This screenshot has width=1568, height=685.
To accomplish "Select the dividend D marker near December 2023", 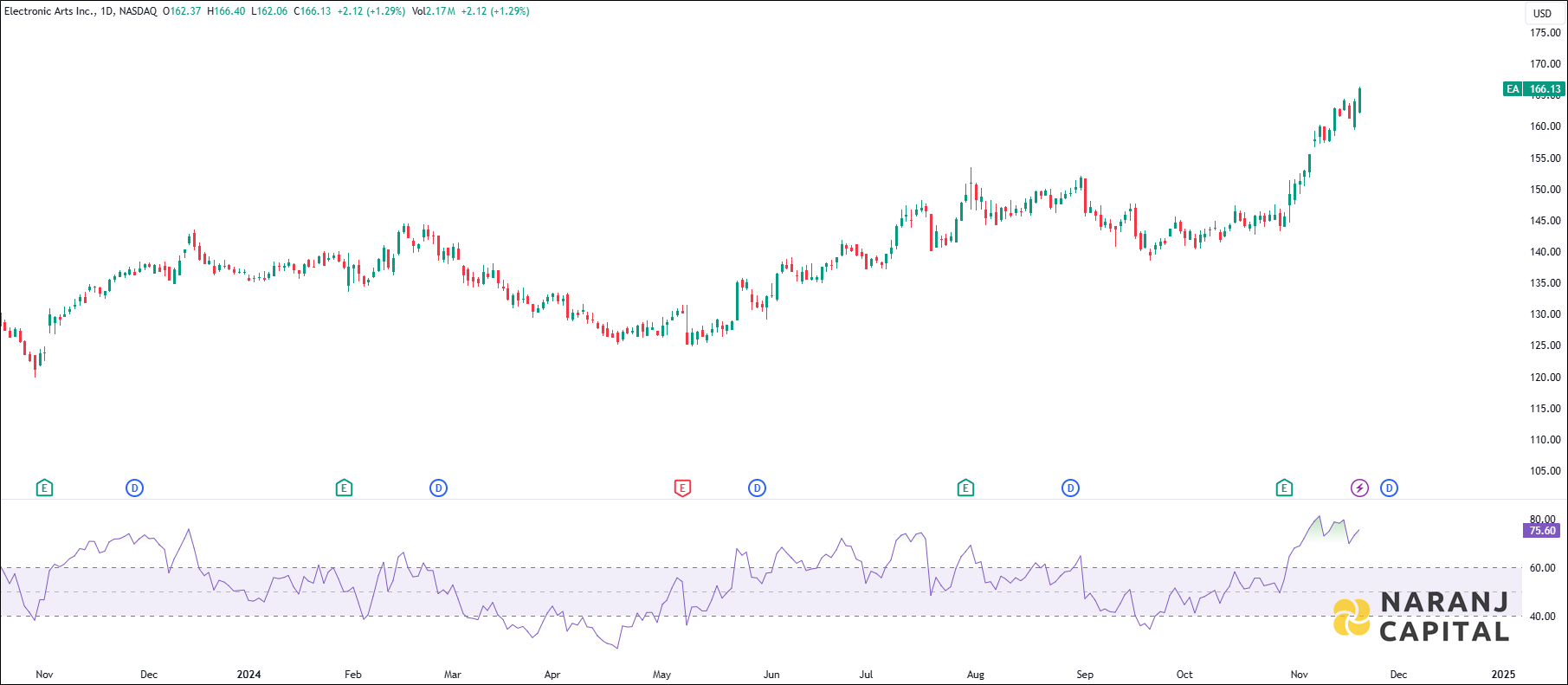I will click(134, 488).
